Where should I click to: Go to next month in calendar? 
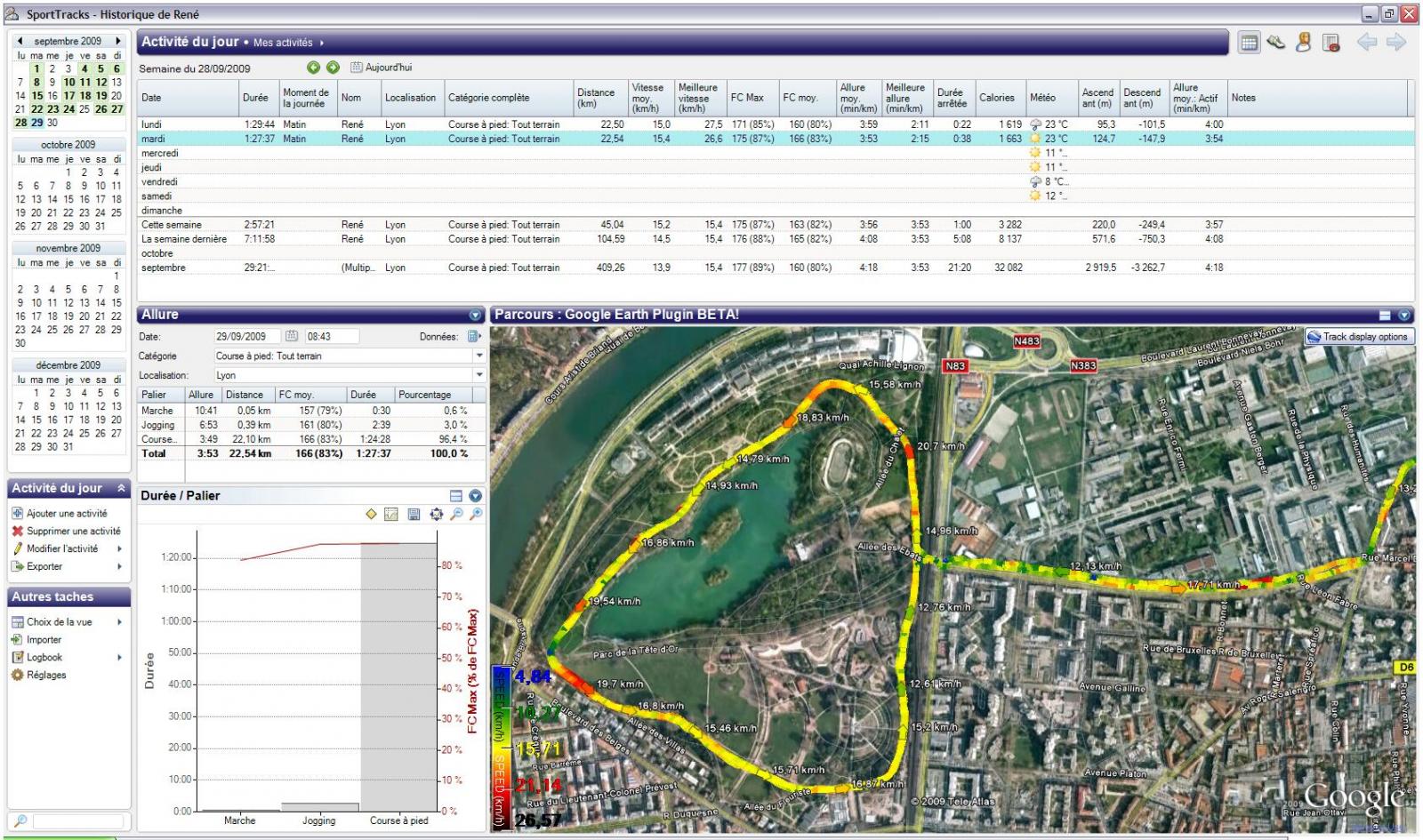[x=118, y=41]
